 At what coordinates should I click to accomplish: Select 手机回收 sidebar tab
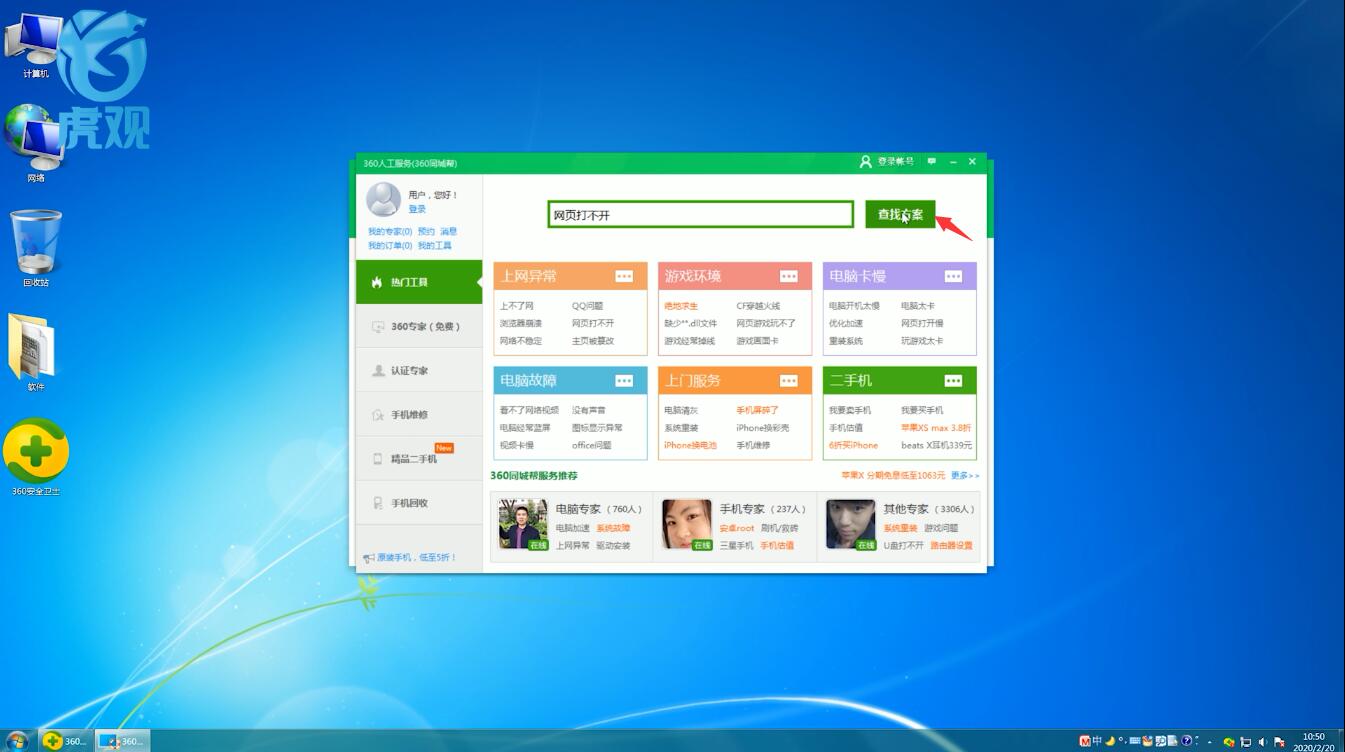(419, 502)
